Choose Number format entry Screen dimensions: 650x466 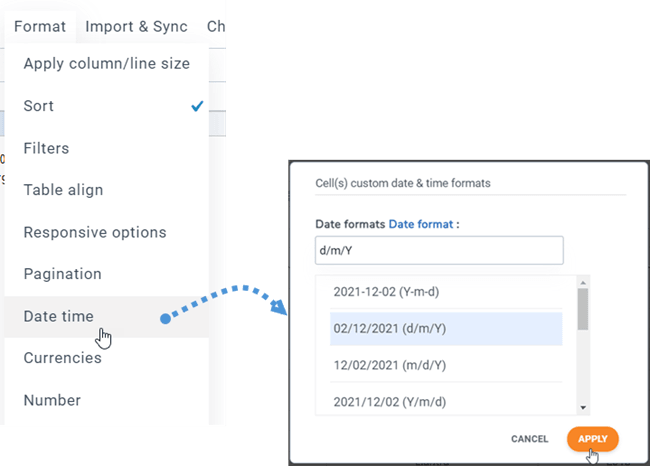click(x=52, y=400)
